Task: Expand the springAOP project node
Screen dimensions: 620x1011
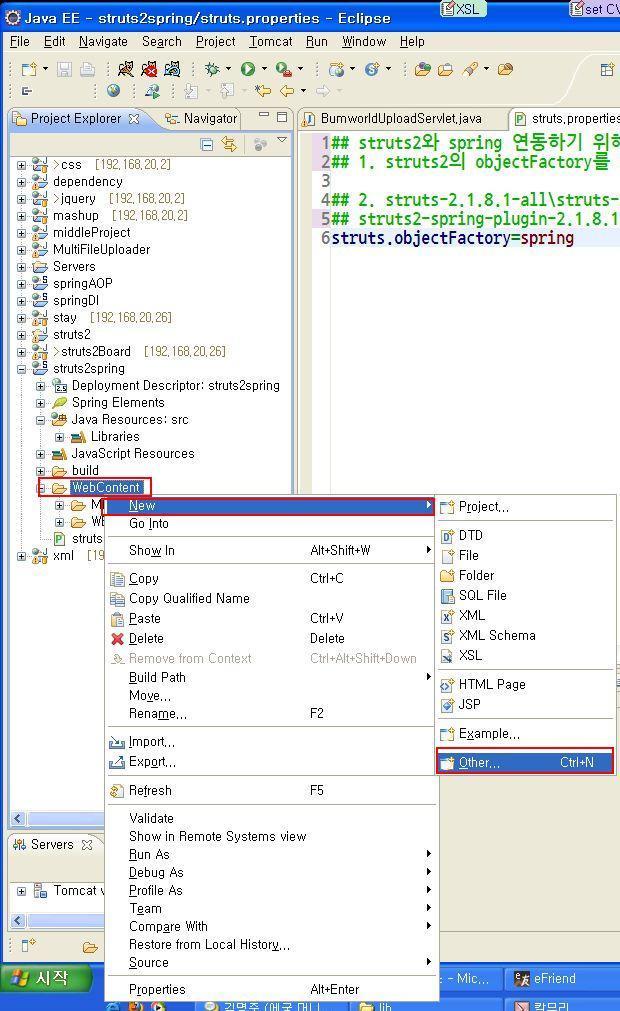Action: [x=21, y=284]
